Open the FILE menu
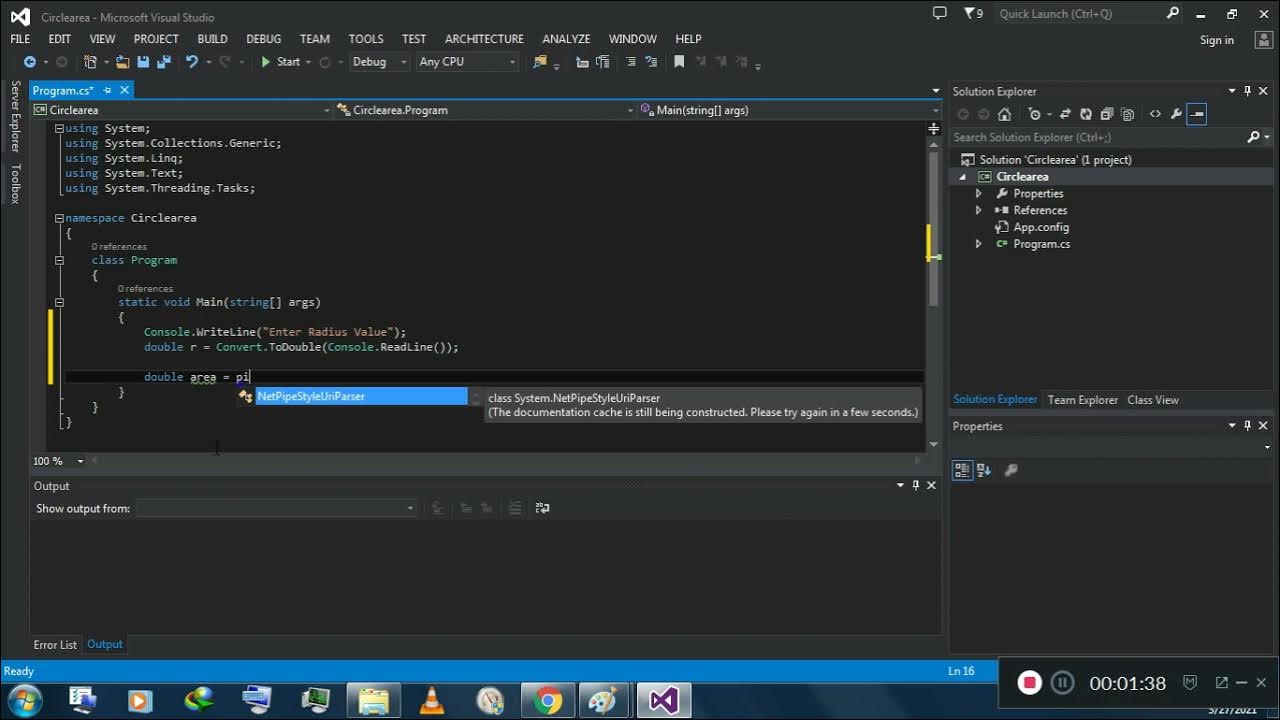Image resolution: width=1280 pixels, height=720 pixels. [20, 39]
